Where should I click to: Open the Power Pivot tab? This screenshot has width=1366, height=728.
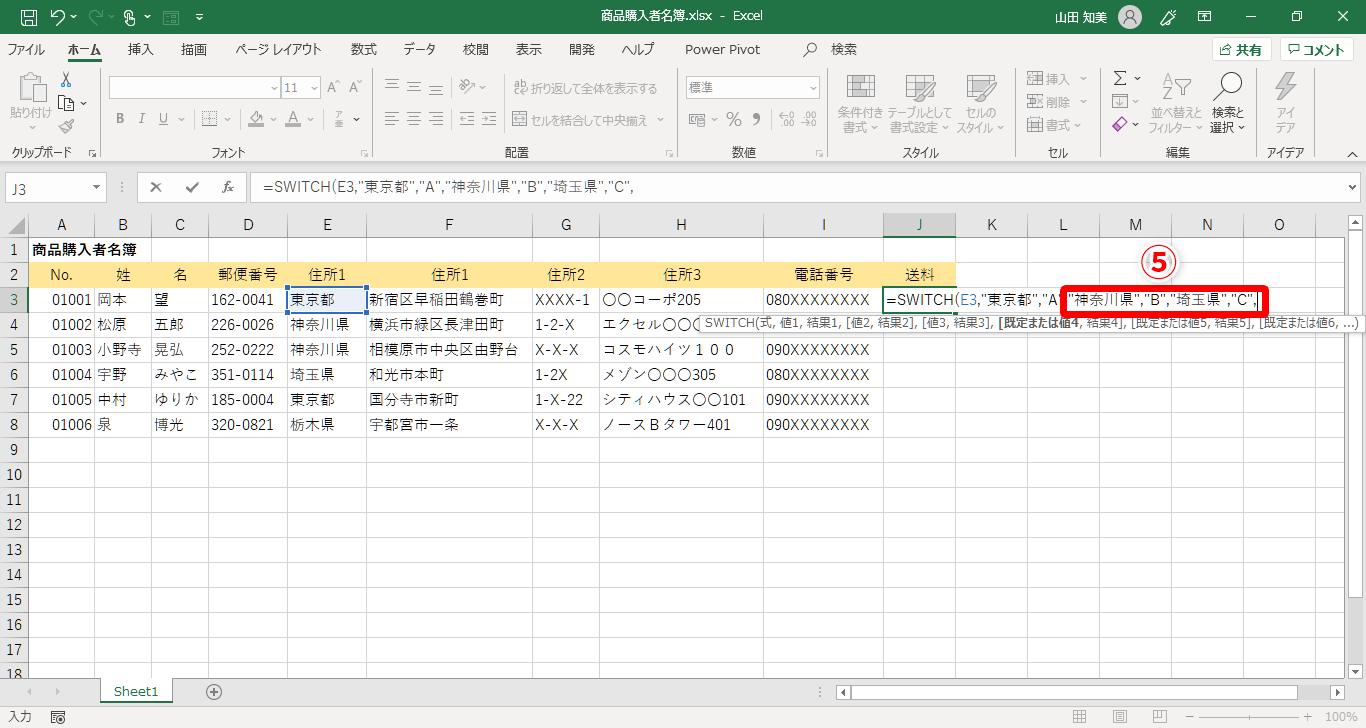click(723, 49)
